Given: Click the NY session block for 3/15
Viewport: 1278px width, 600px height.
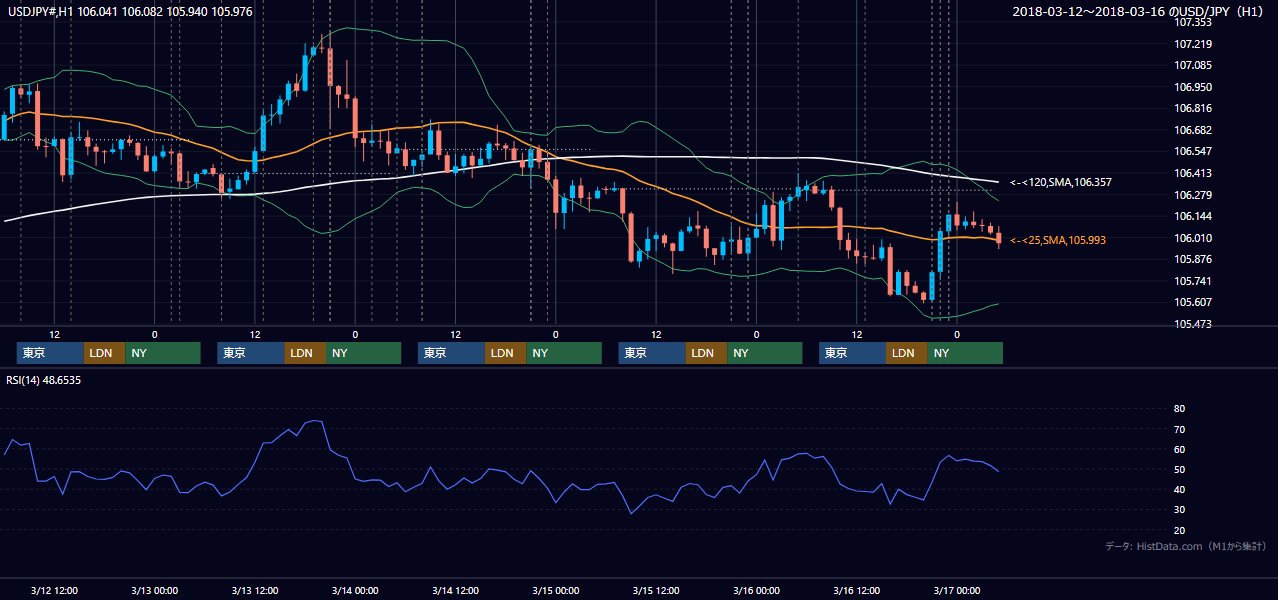Looking at the screenshot, I should 764,353.
